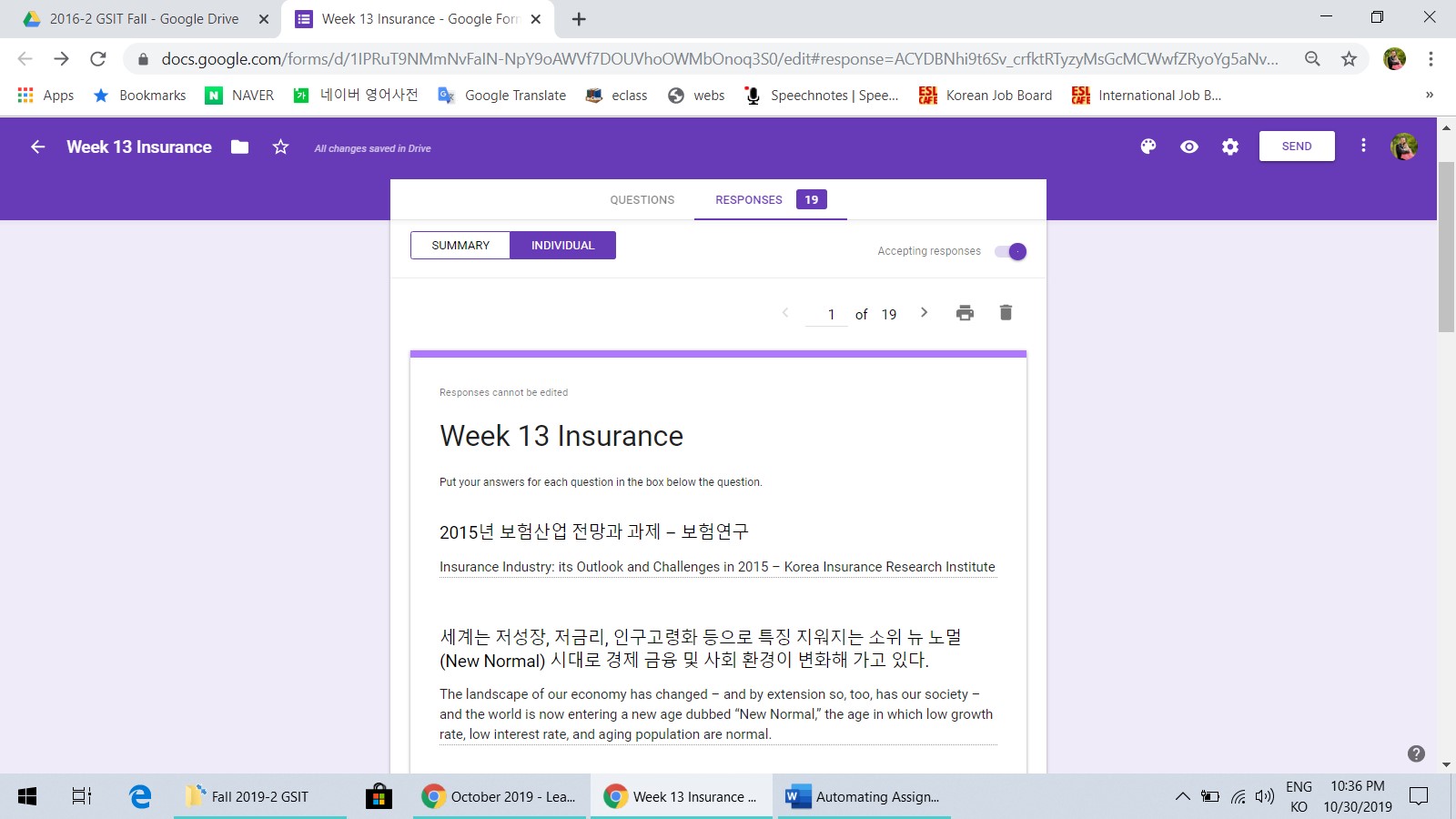
Task: Click the Send button
Action: 1297,147
